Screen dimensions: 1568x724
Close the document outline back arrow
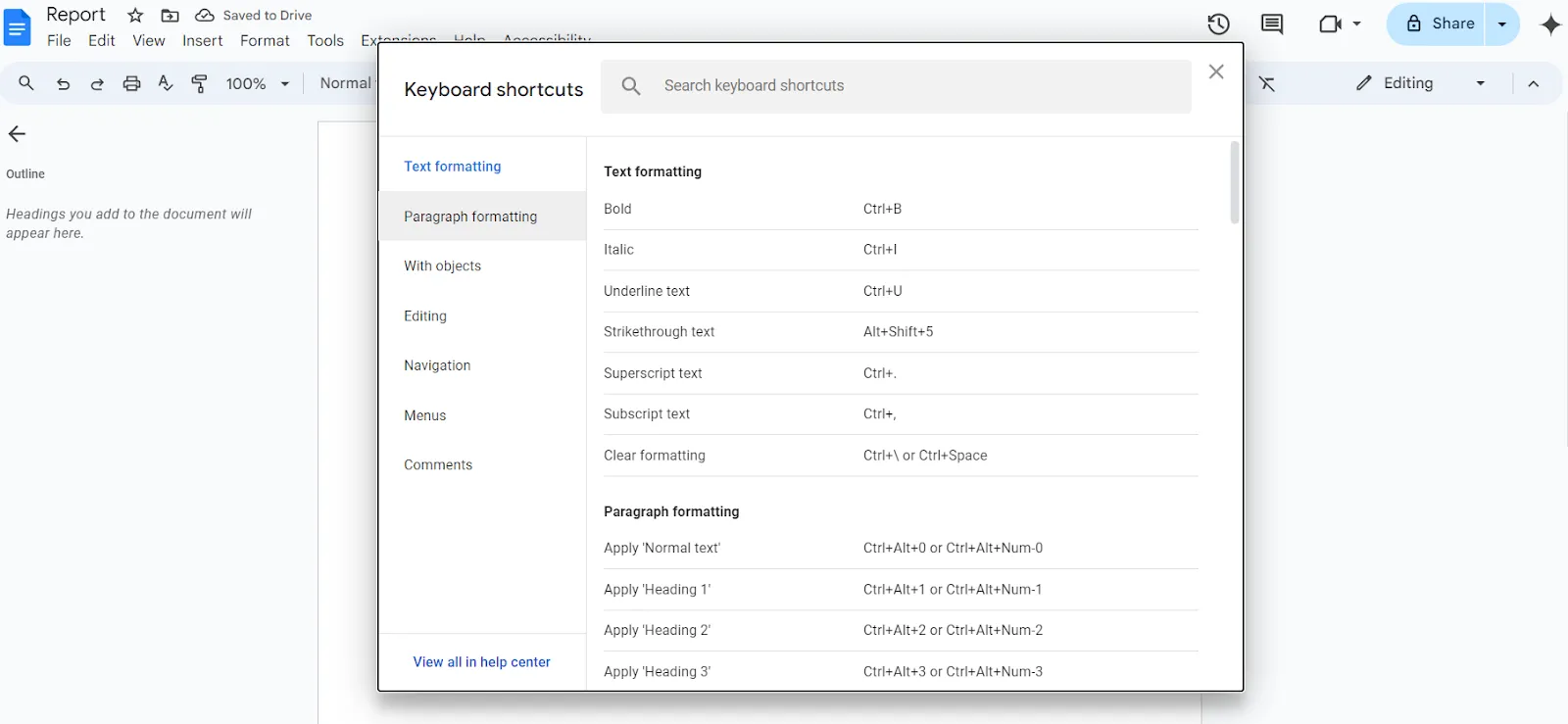click(x=17, y=134)
